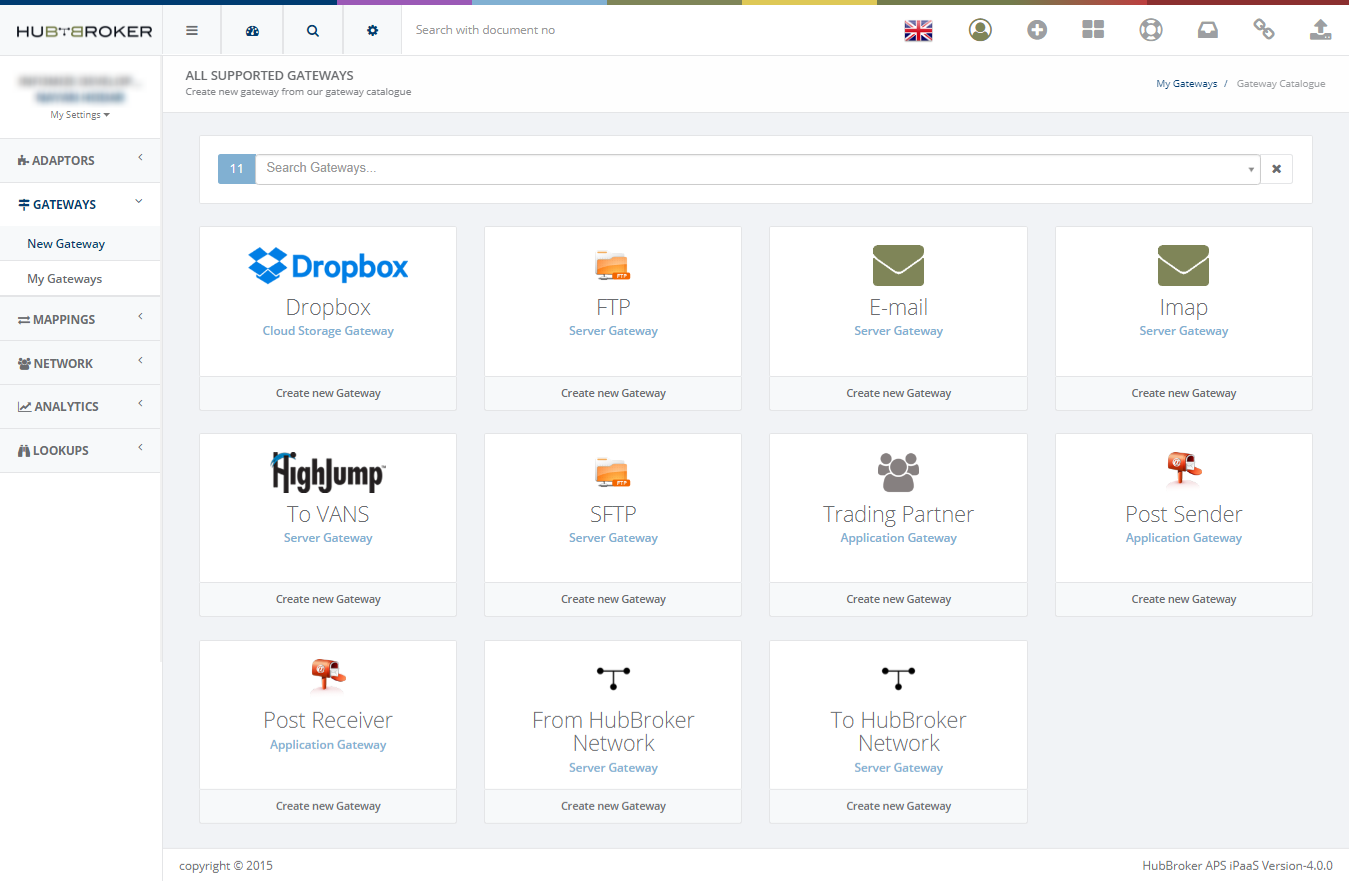The height and width of the screenshot is (881, 1349).
Task: Open the Search Gateways dropdown arrow
Action: [x=1251, y=170]
